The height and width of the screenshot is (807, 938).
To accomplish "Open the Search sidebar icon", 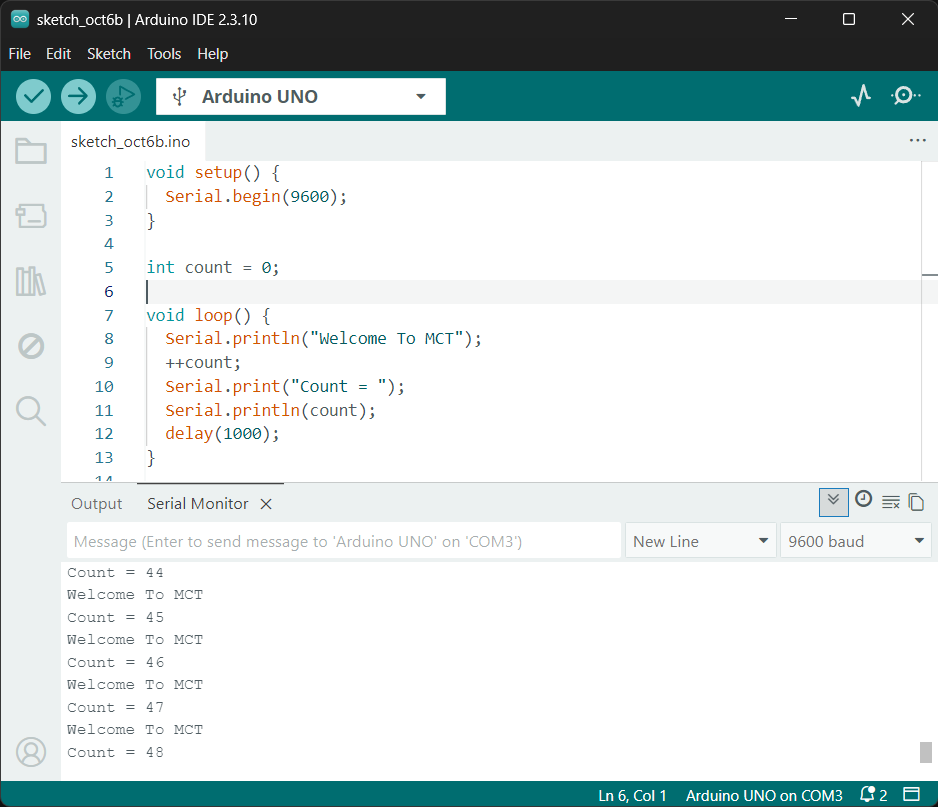I will 31,411.
